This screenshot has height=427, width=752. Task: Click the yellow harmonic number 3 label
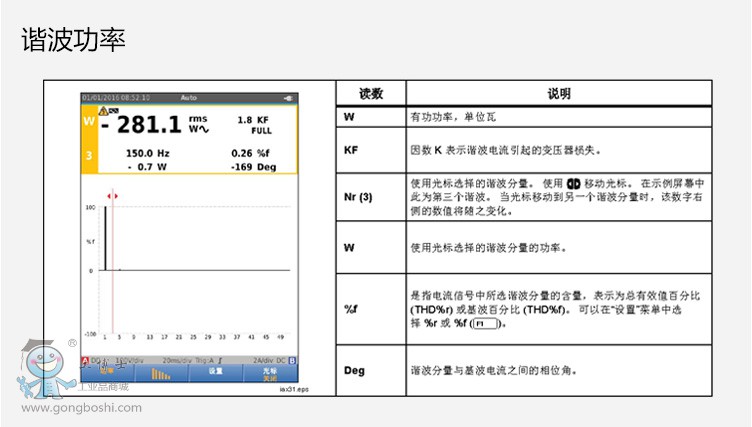coord(88,155)
